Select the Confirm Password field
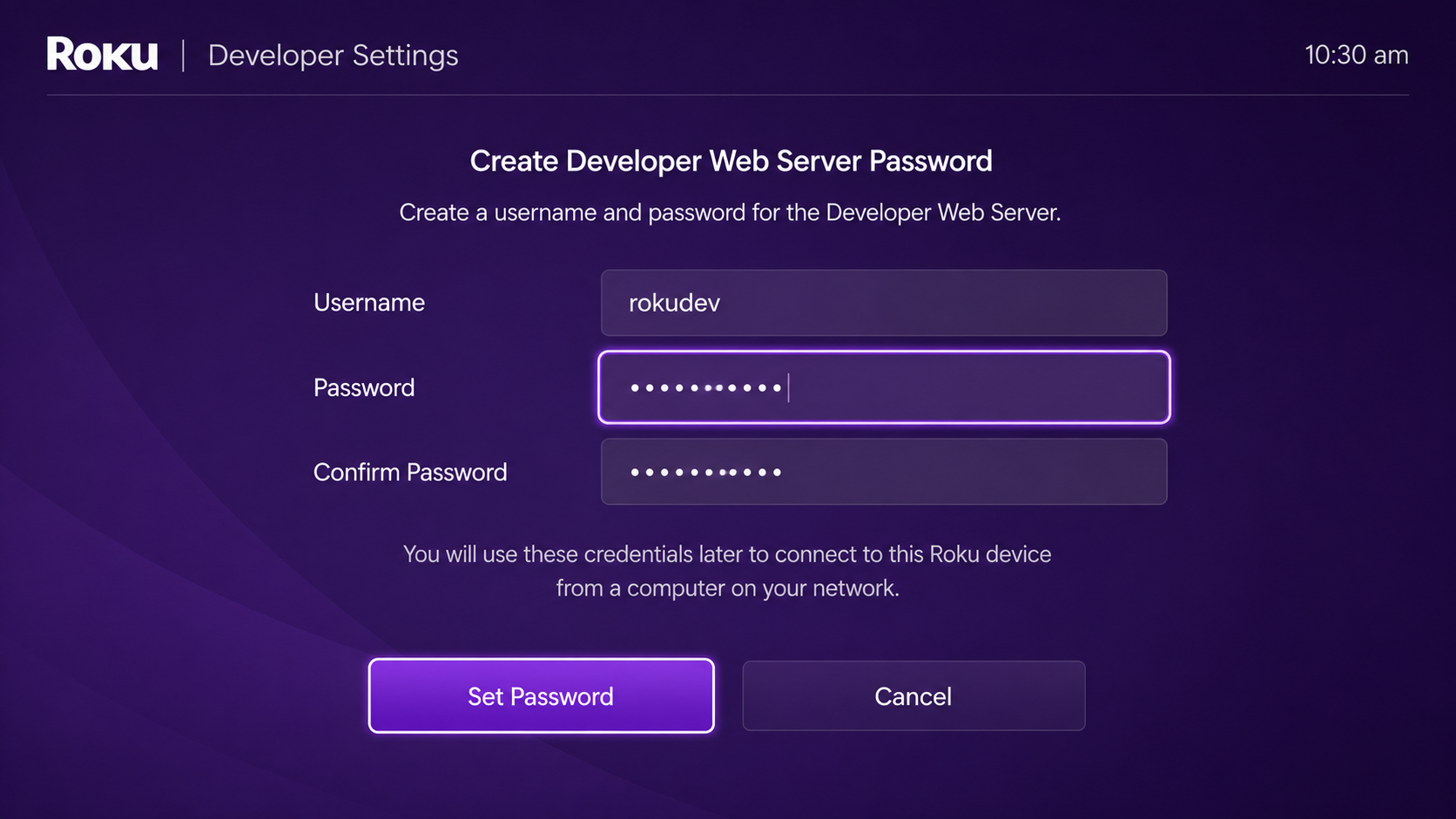The image size is (1456, 819). (x=884, y=472)
